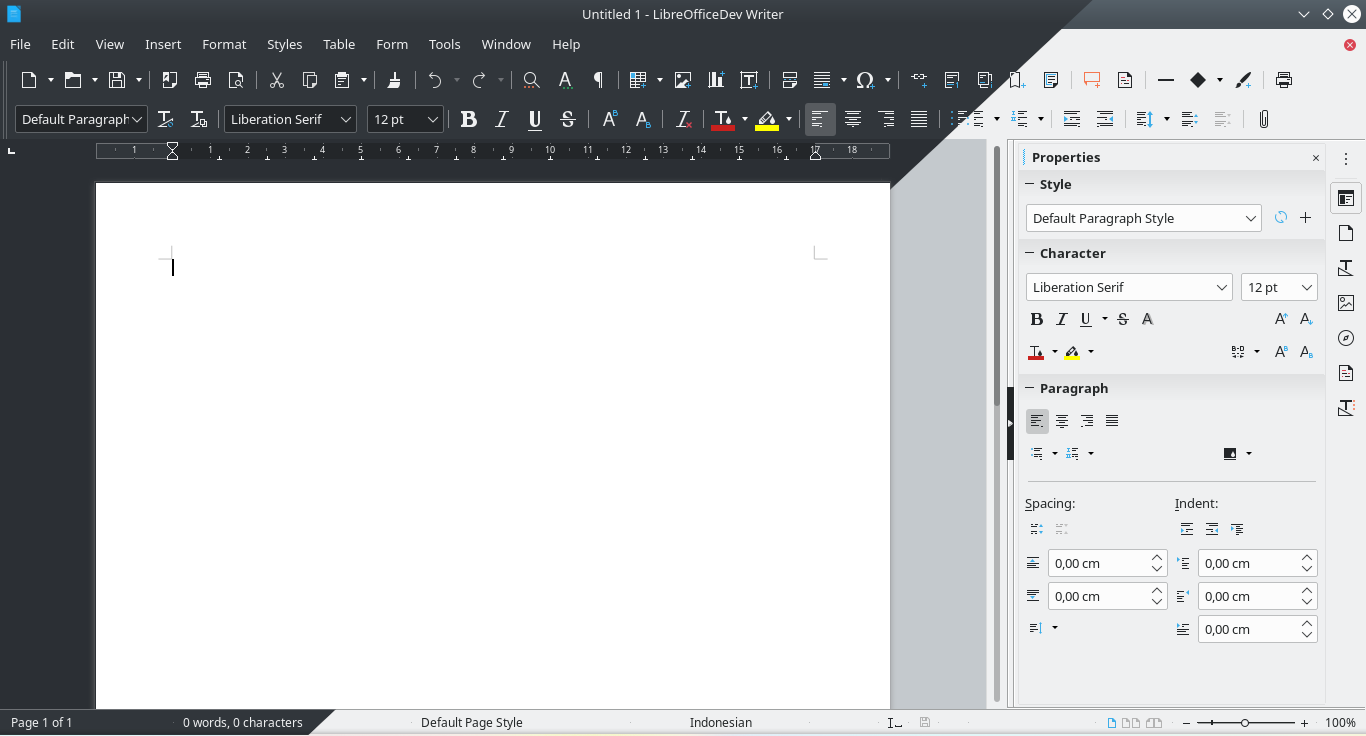Viewport: 1366px width, 736px height.
Task: Click the Cut scissors icon
Action: click(x=277, y=80)
